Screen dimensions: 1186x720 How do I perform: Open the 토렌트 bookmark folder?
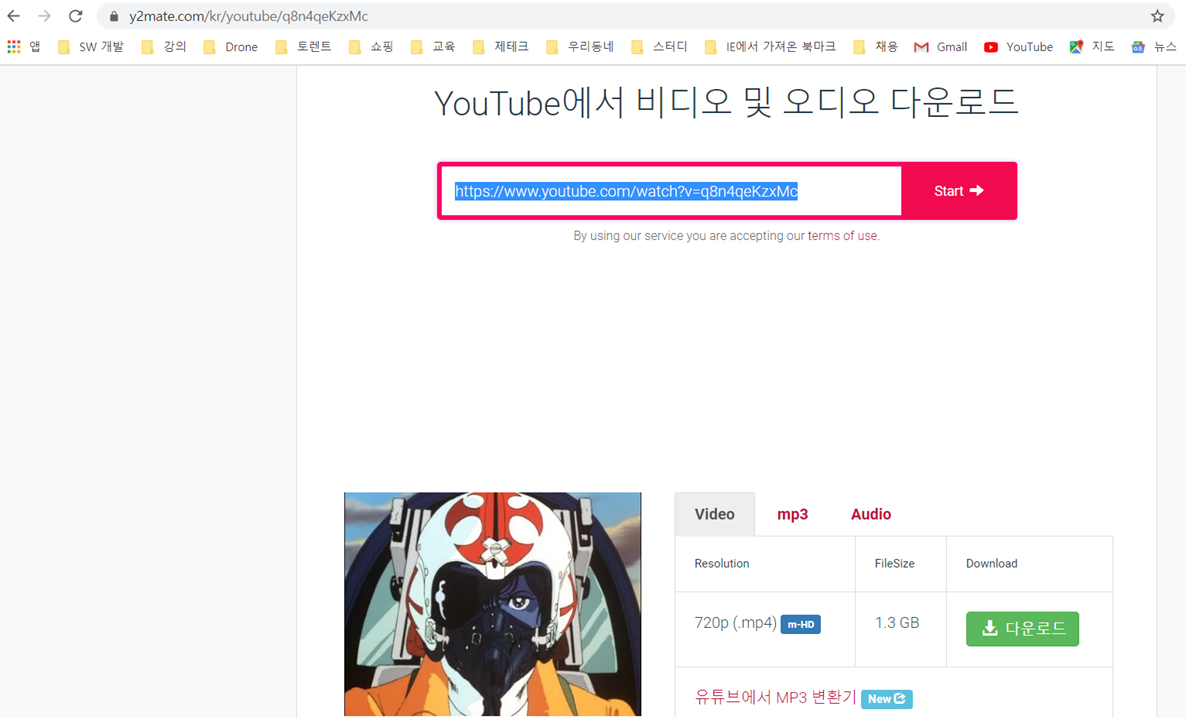click(x=303, y=47)
